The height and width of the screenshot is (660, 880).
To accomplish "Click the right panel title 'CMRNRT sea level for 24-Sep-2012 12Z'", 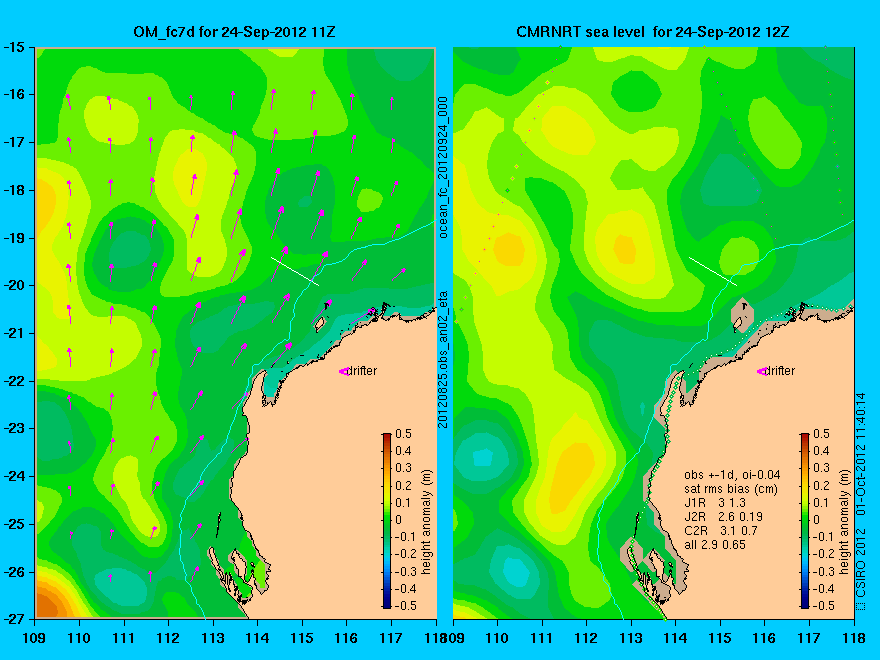I will 653,32.
